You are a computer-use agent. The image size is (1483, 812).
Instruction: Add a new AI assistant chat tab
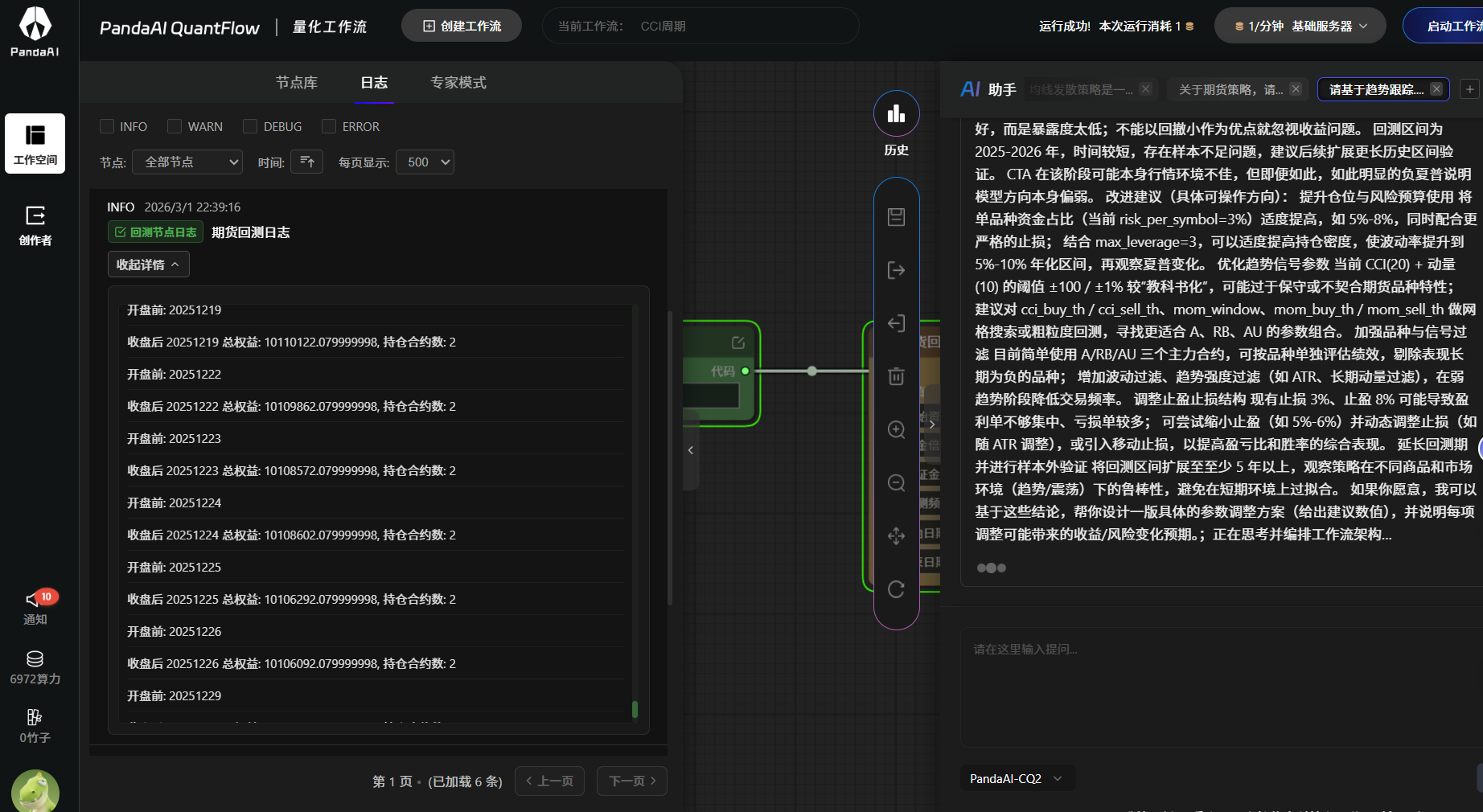pos(1469,89)
